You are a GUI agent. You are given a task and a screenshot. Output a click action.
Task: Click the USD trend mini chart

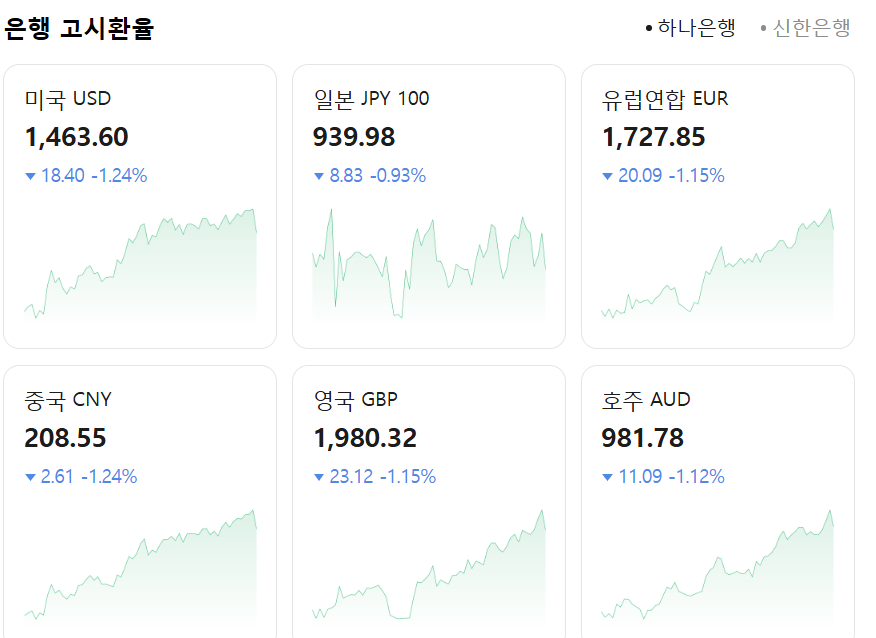(x=140, y=265)
